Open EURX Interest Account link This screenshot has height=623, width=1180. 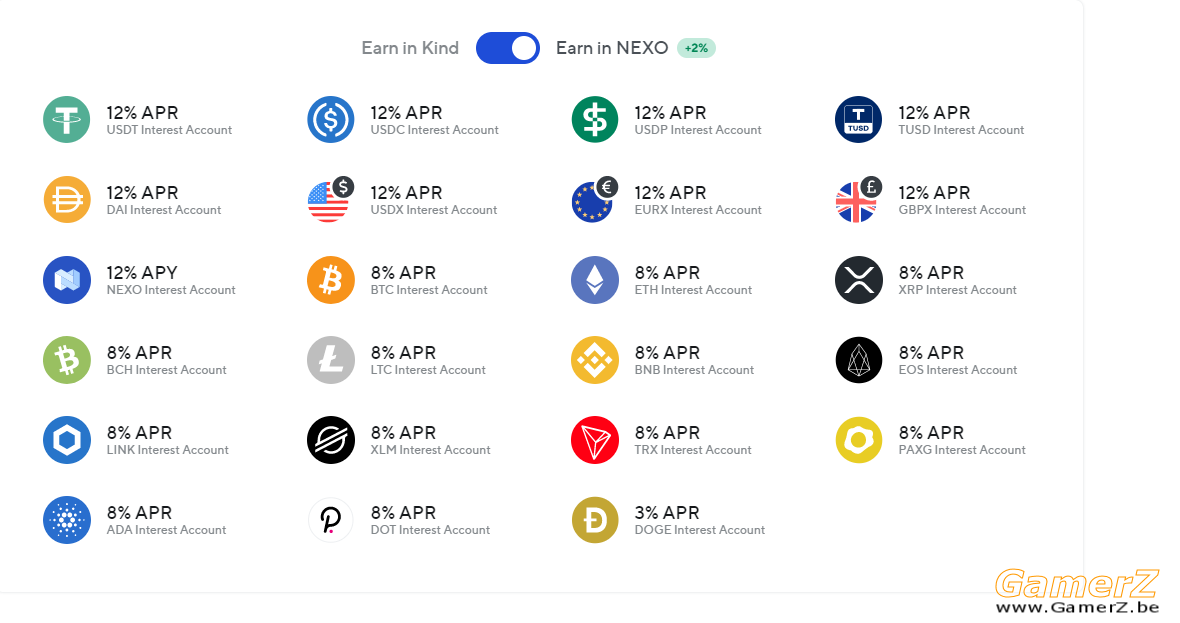[698, 210]
